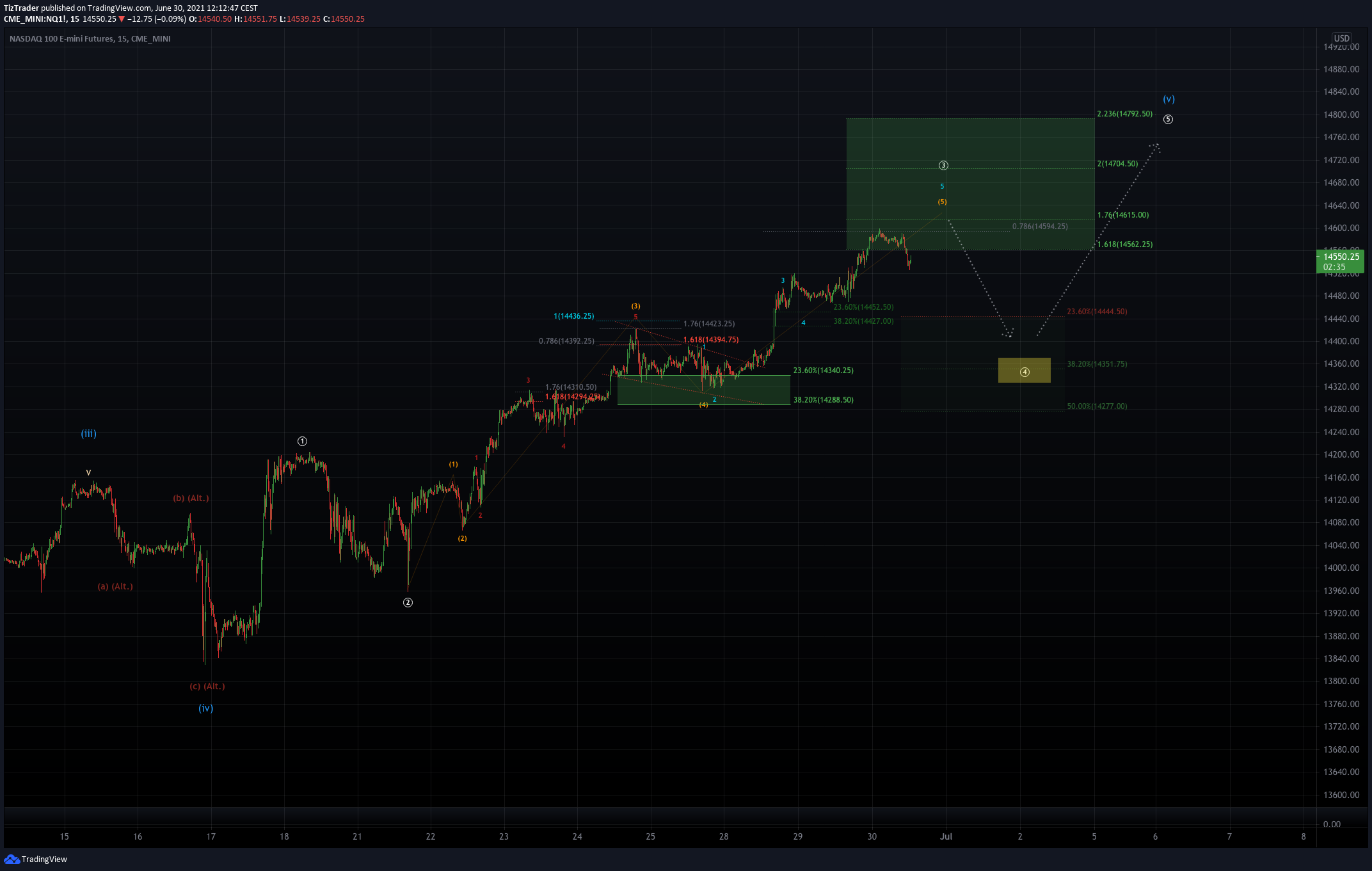This screenshot has width=1372, height=871.
Task: Click the USD currency label on price axis
Action: pyautogui.click(x=1341, y=38)
